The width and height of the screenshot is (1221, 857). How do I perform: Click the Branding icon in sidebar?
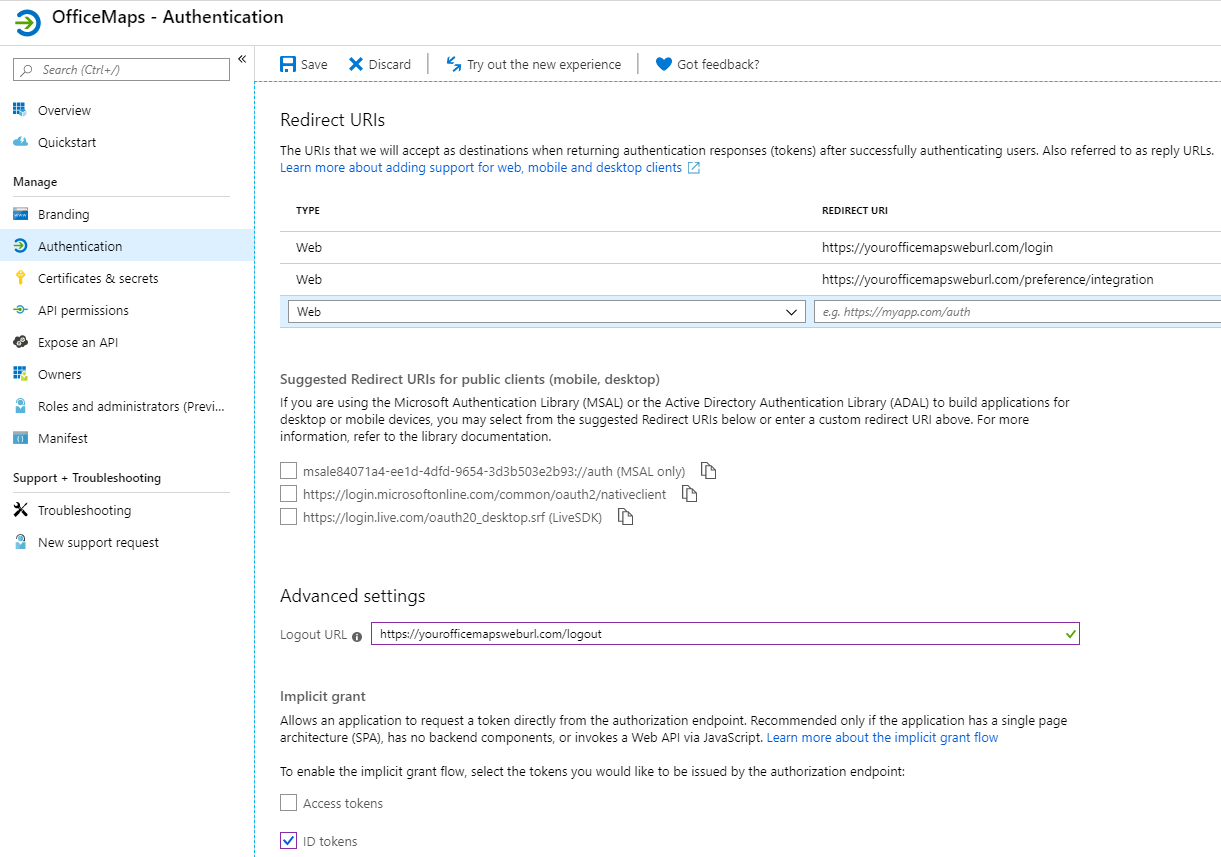pos(20,214)
